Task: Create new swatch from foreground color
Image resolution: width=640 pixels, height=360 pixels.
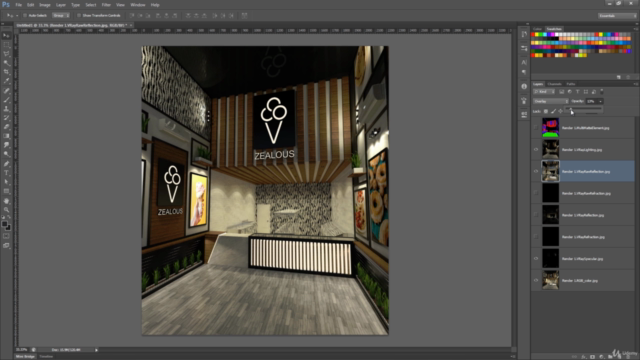Action: pos(619,77)
